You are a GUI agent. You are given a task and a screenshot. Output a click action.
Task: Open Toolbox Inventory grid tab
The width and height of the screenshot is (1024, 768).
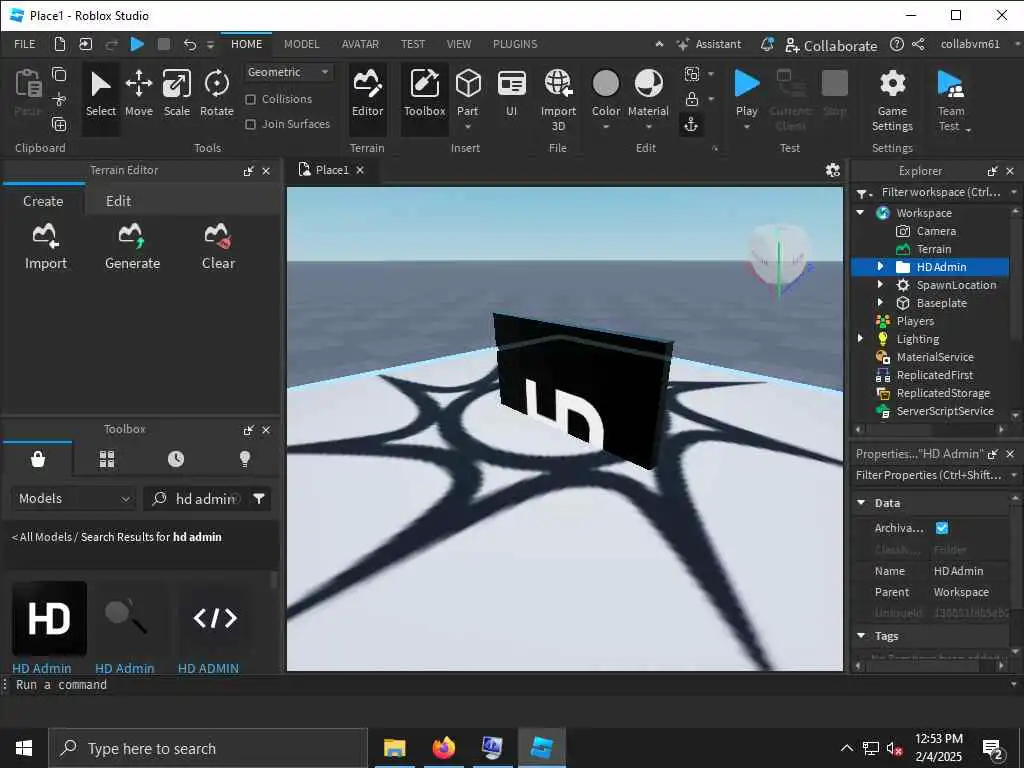(107, 459)
